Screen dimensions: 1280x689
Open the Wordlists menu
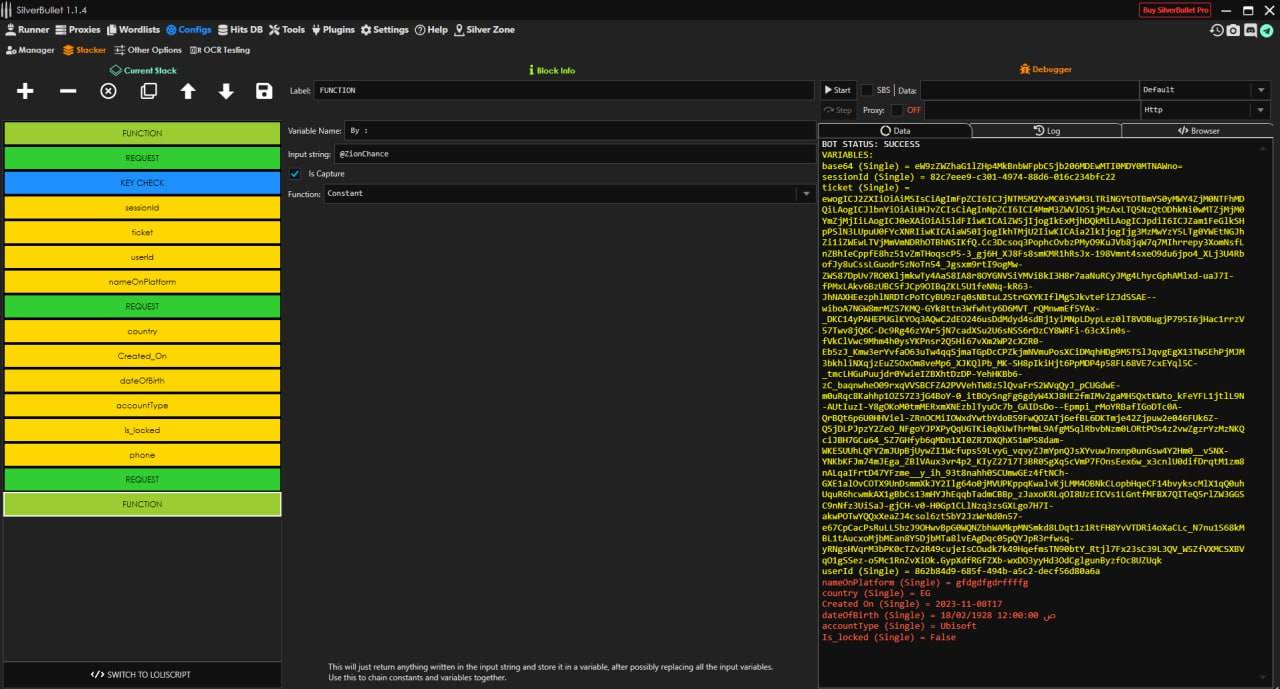[132, 30]
